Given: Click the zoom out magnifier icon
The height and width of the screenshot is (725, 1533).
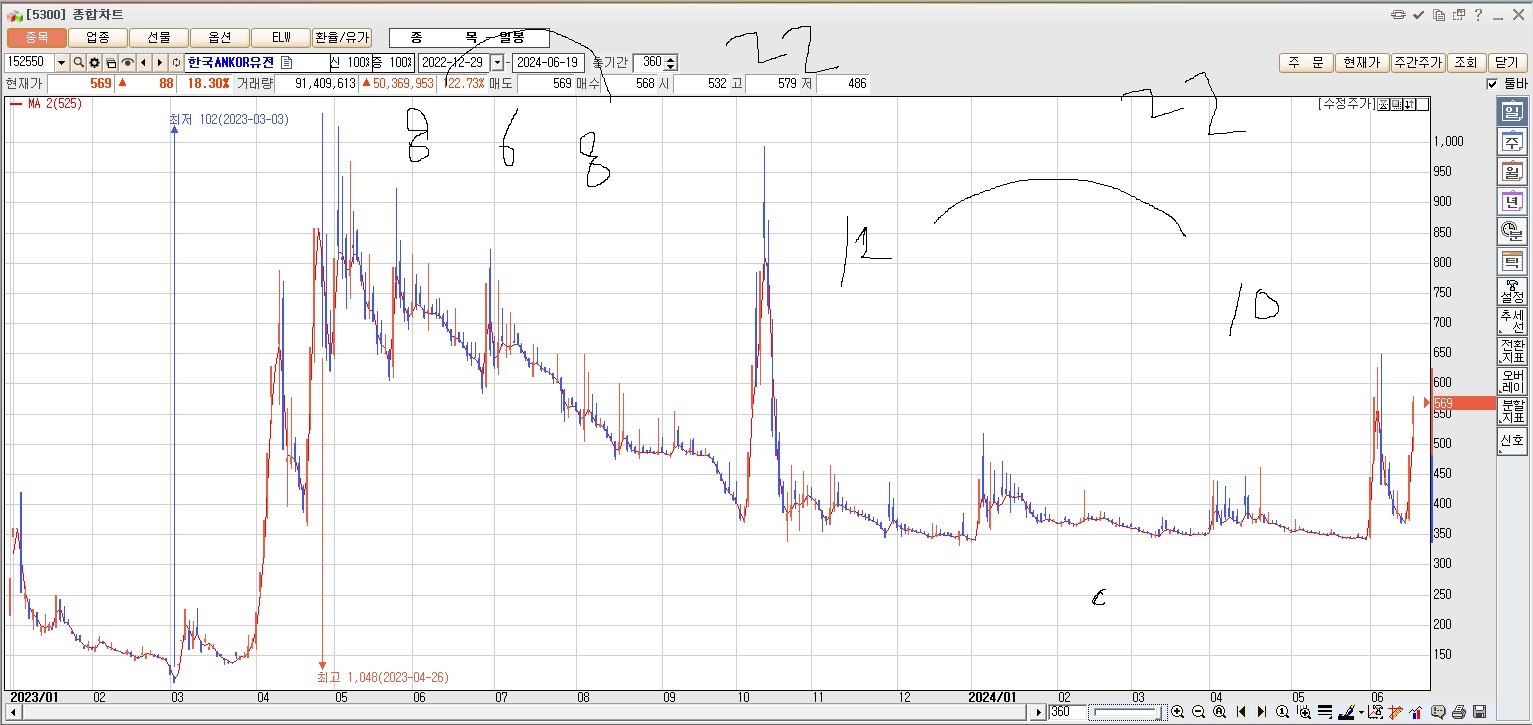Looking at the screenshot, I should 1198,712.
